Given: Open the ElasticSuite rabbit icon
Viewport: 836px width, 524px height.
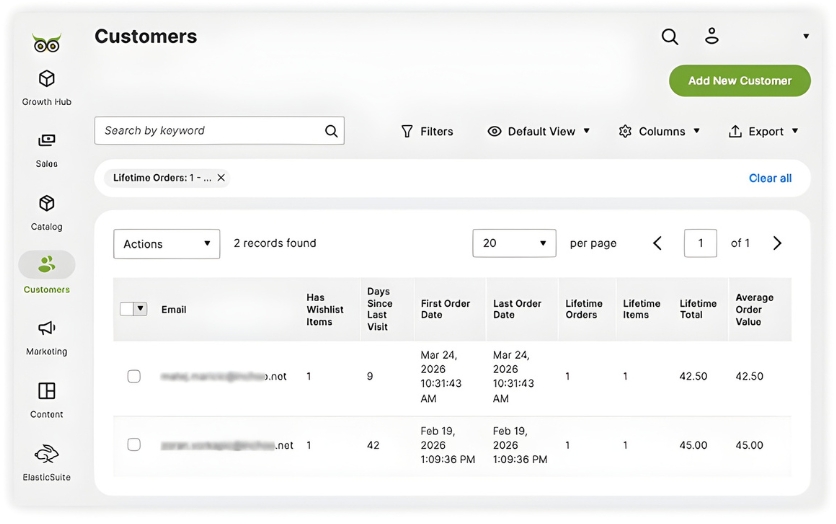Looking at the screenshot, I should (x=46, y=454).
